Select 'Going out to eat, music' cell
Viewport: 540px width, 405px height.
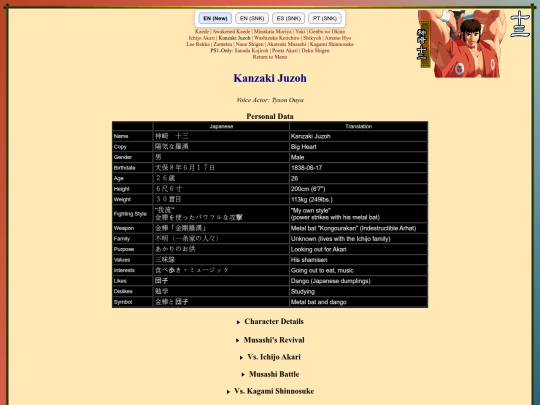pyautogui.click(x=358, y=270)
